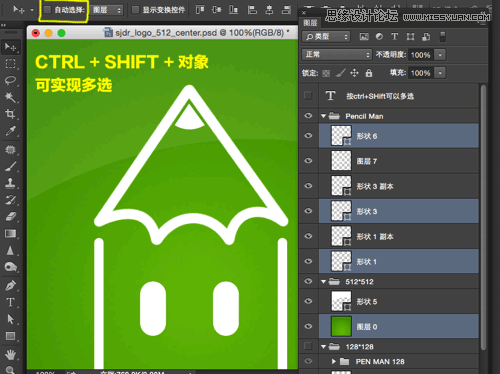Open the auto-select 图层 dropdown

107,10
